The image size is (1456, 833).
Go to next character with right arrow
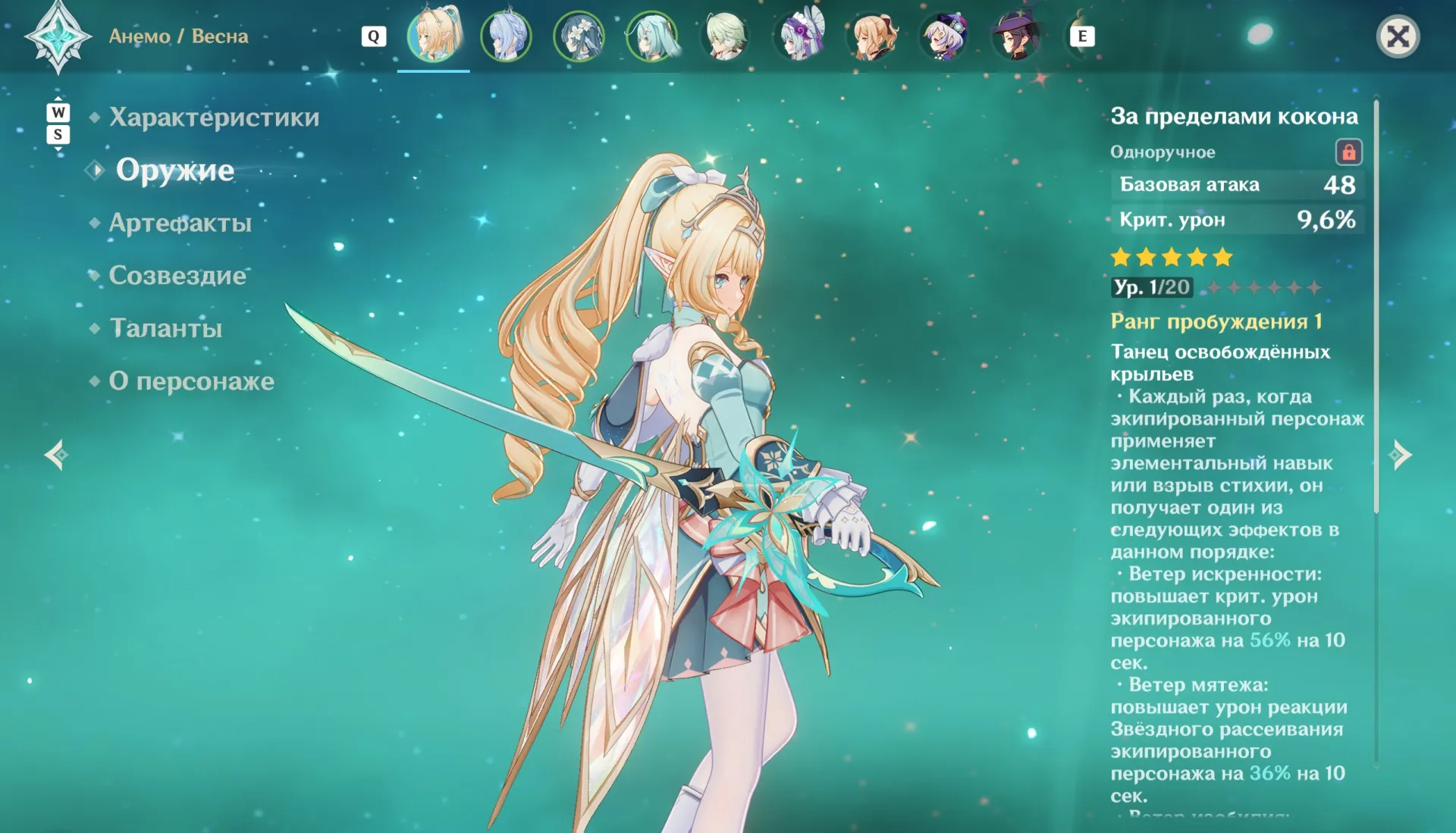click(1400, 455)
